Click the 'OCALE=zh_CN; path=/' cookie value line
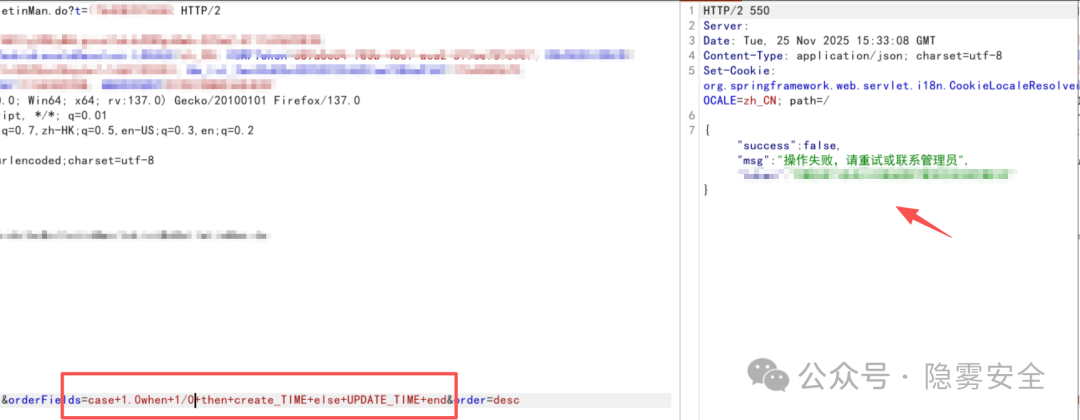Screen dimensions: 1080x420 (767, 101)
